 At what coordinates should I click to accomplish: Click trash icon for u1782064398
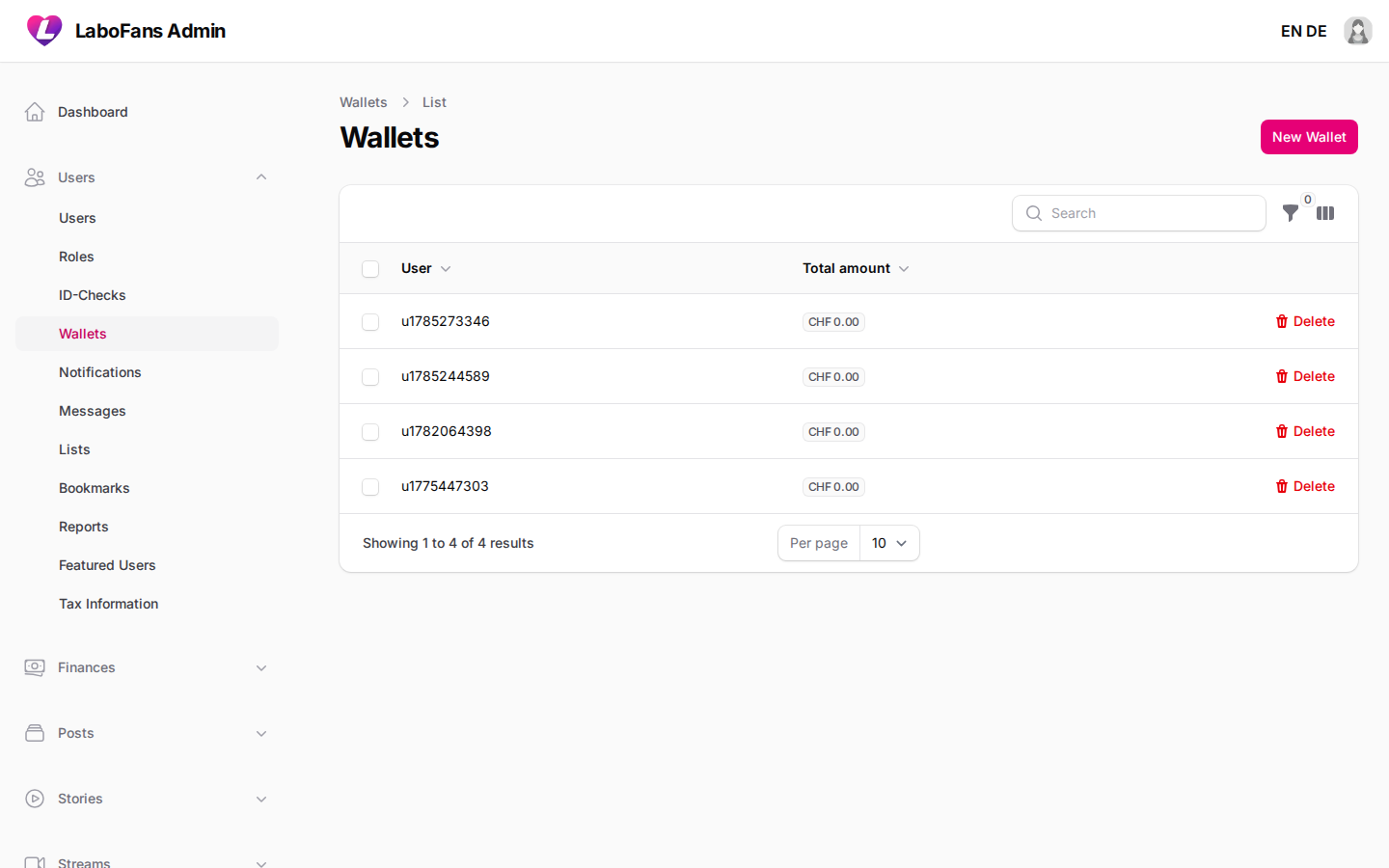(x=1282, y=431)
